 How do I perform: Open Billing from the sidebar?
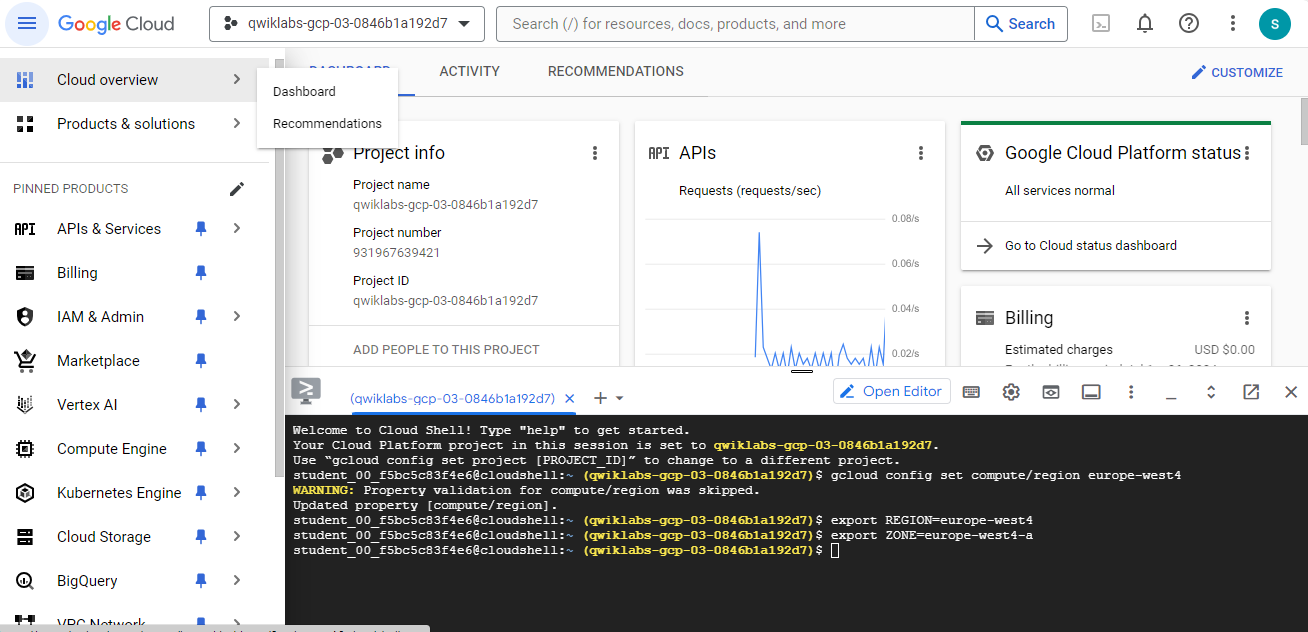(77, 273)
